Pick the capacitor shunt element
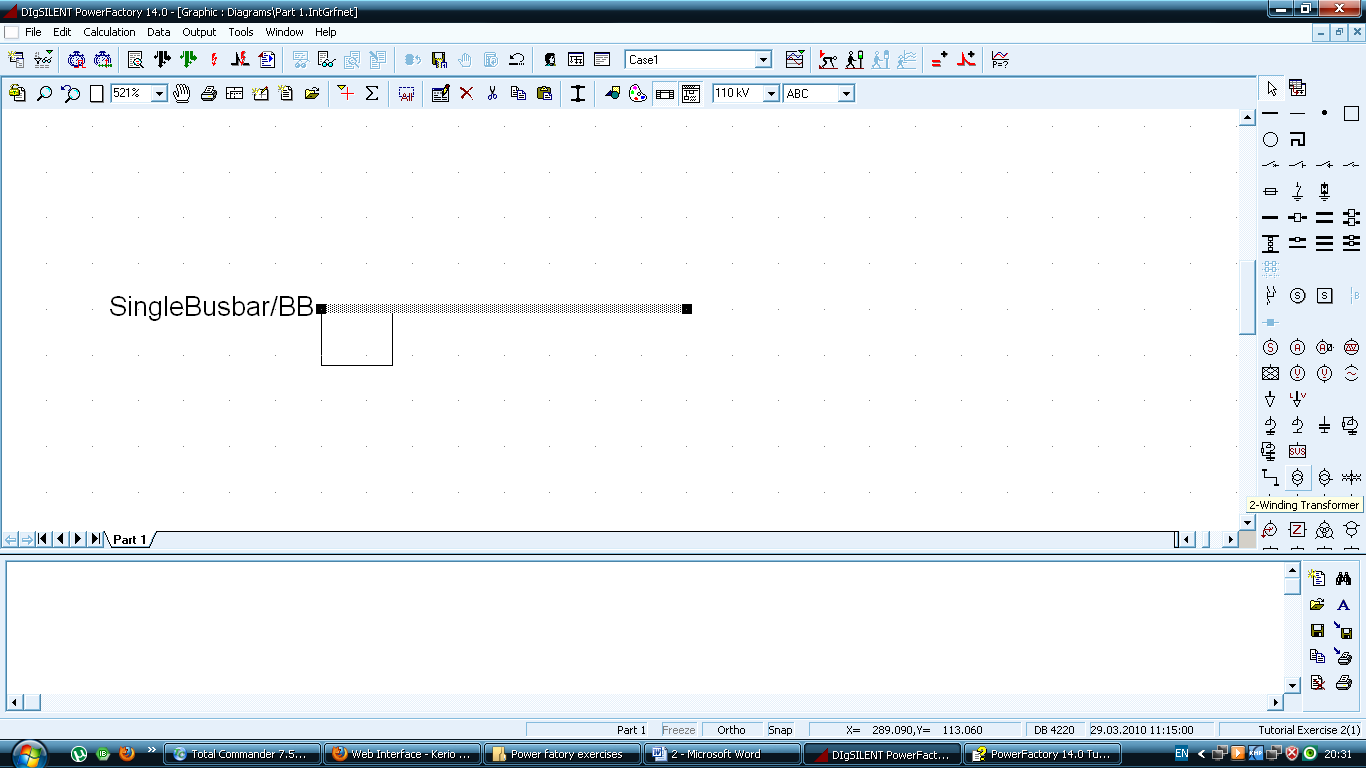This screenshot has width=1366, height=768. click(x=1324, y=425)
